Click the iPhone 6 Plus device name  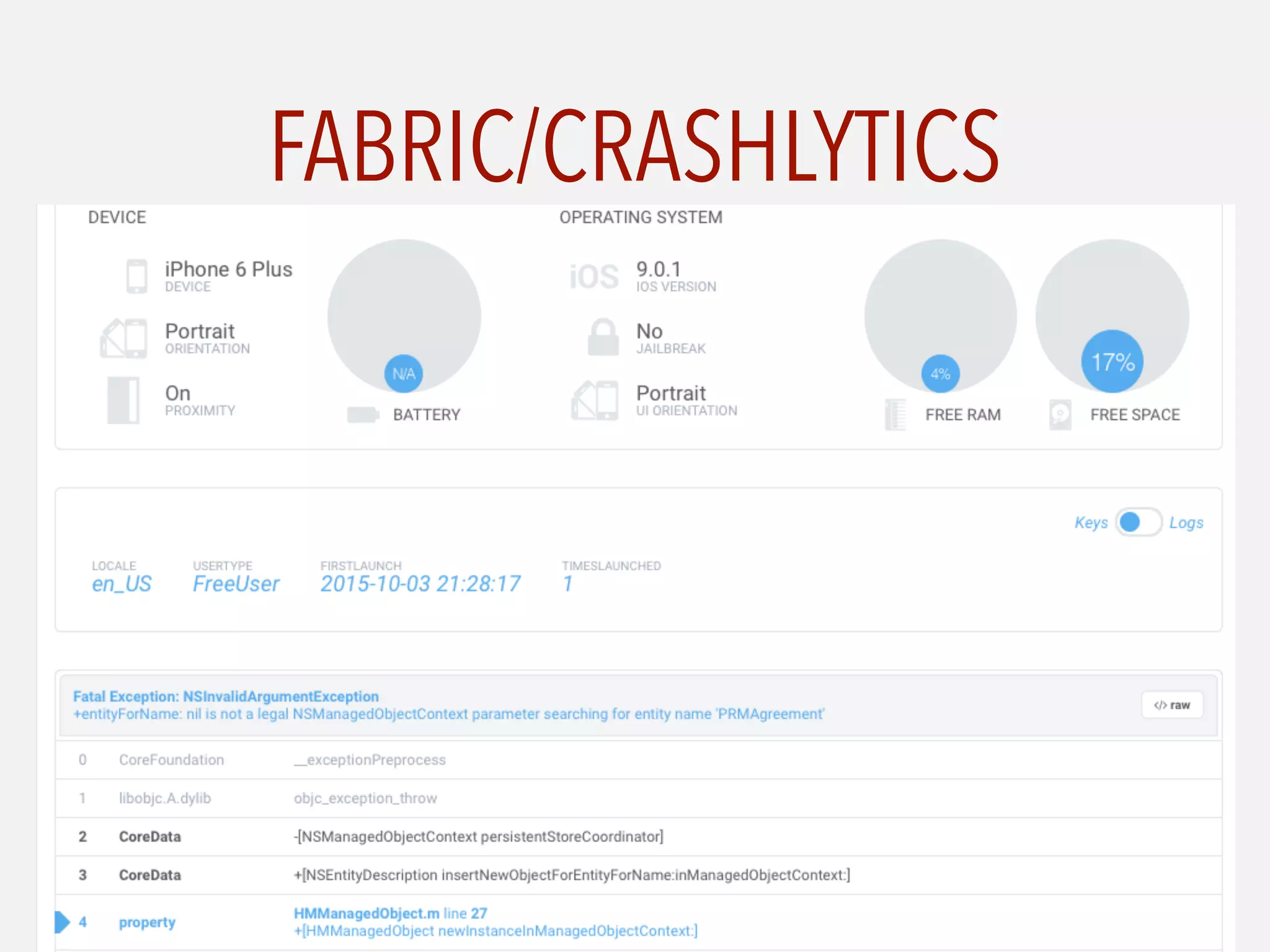point(228,269)
